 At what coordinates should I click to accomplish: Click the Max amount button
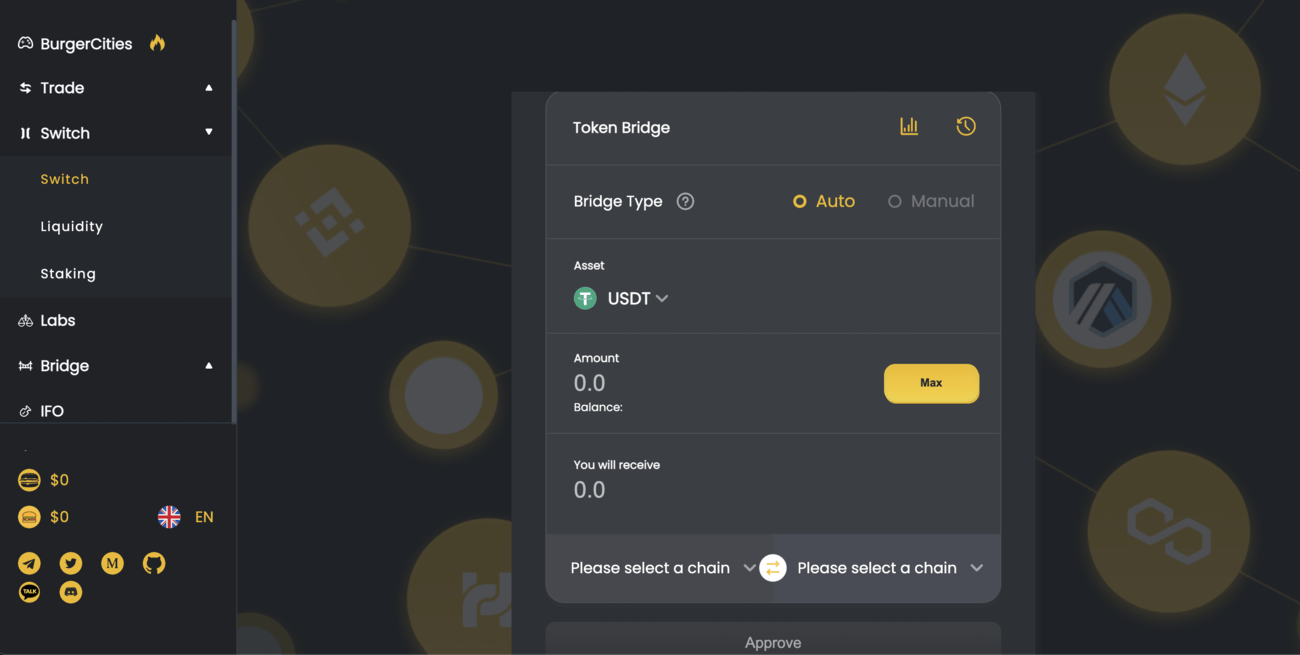point(931,383)
